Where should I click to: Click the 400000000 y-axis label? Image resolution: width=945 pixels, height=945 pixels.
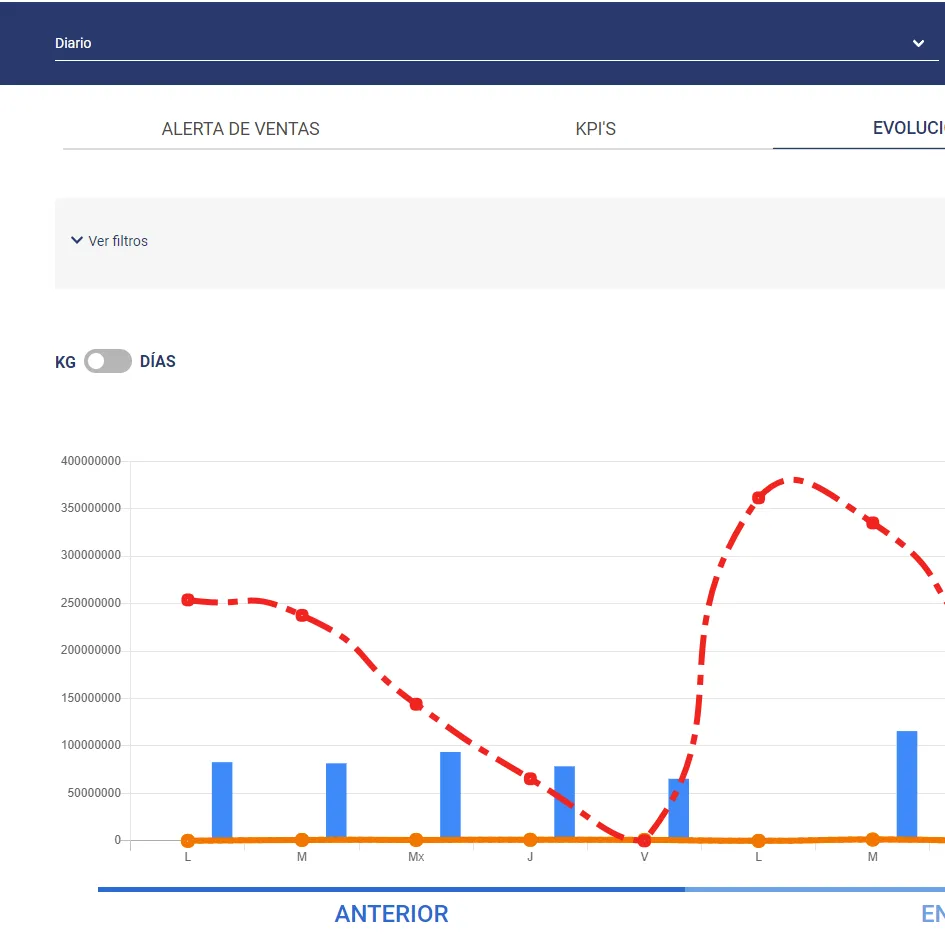pos(89,461)
